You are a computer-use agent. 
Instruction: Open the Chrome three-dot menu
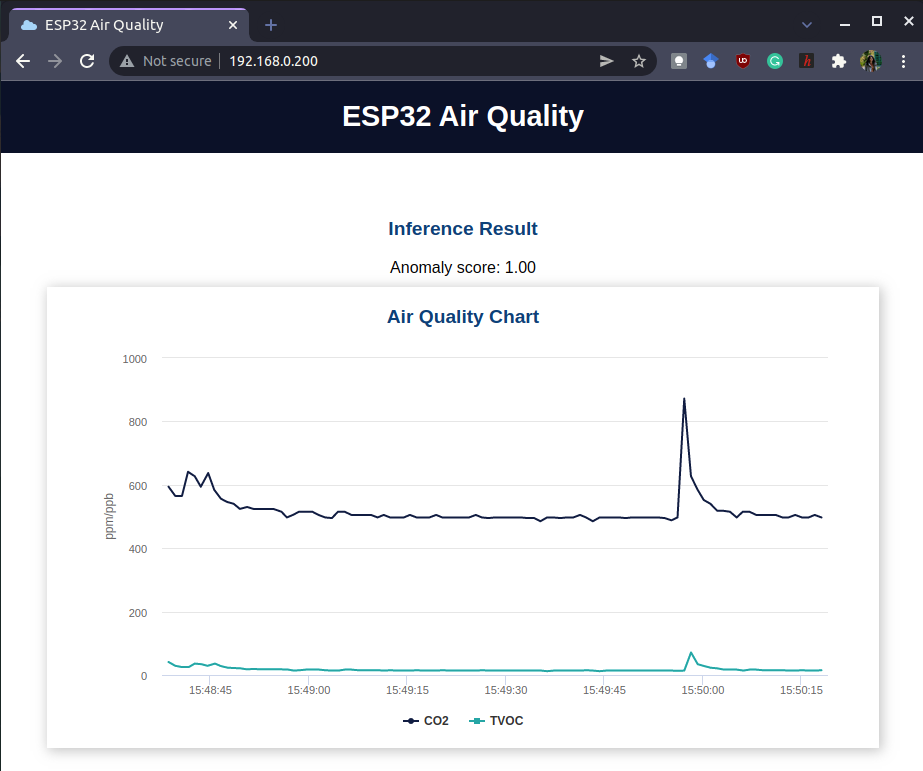point(903,61)
